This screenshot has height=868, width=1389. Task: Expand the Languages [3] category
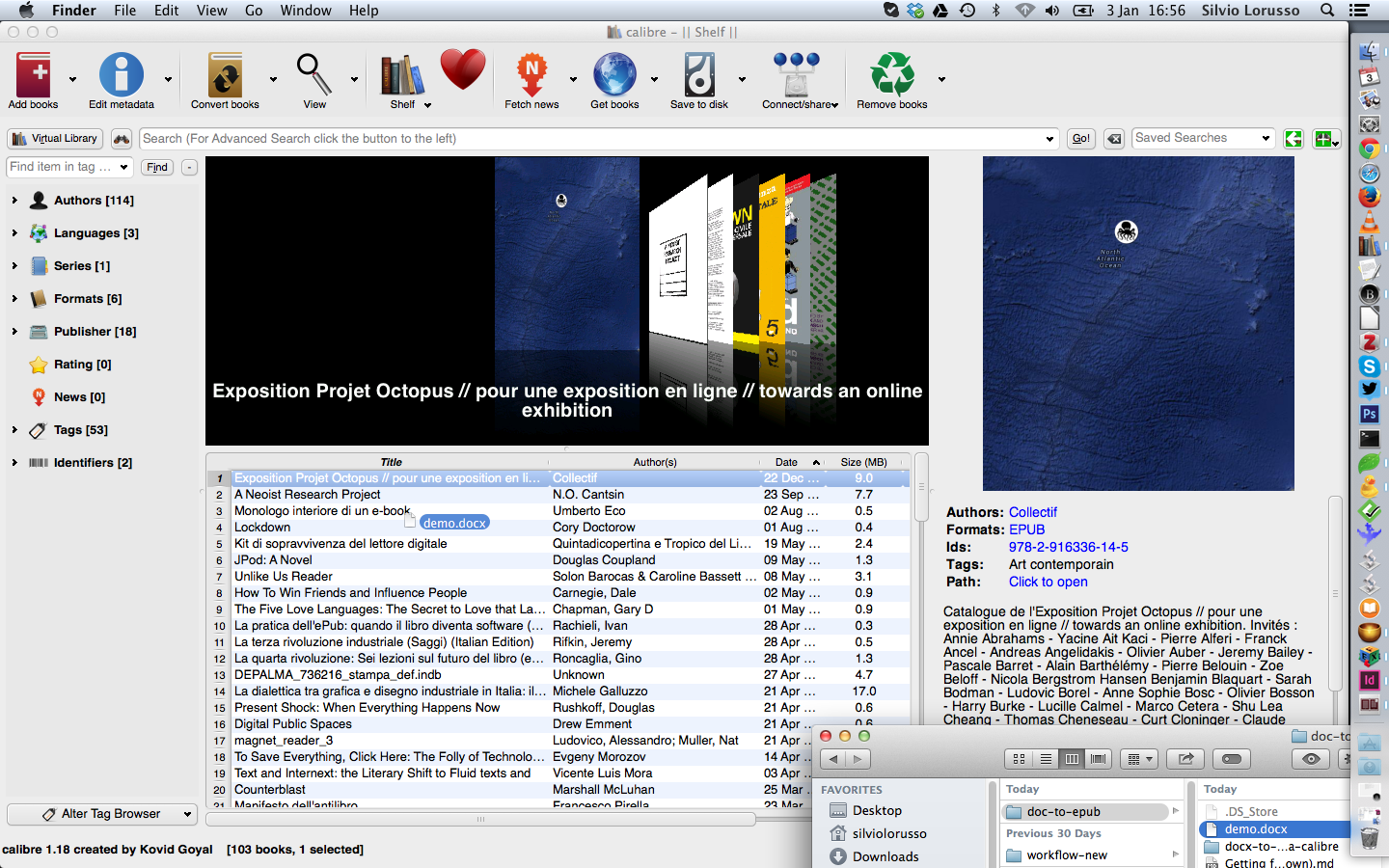pyautogui.click(x=14, y=233)
